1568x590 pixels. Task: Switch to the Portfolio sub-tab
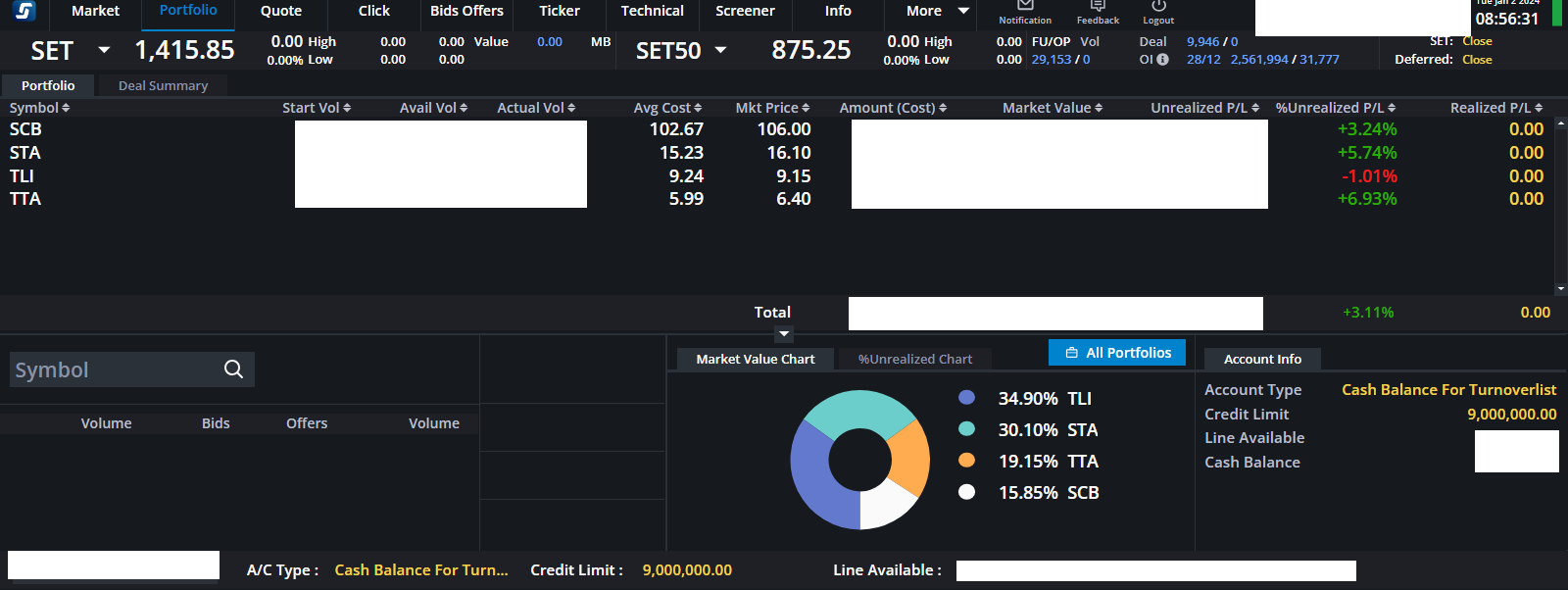coord(48,85)
